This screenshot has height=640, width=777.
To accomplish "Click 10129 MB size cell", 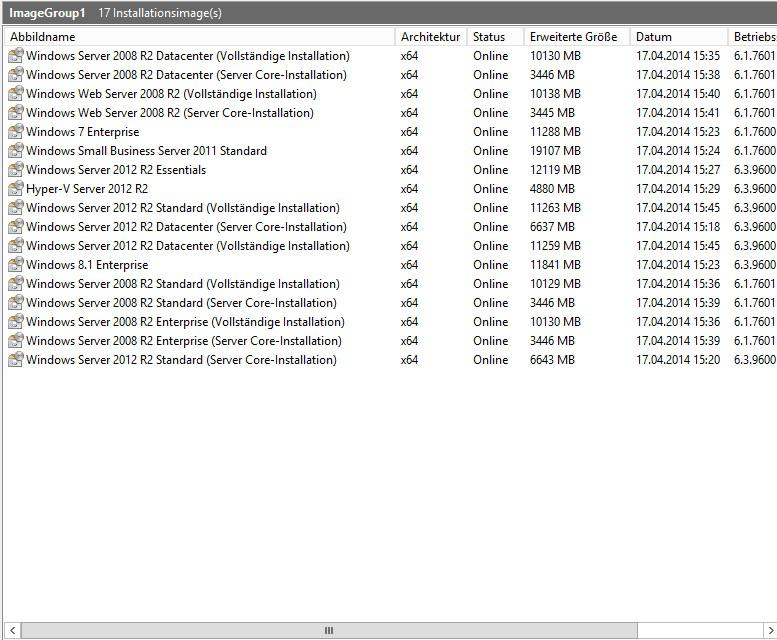I will click(x=555, y=284).
